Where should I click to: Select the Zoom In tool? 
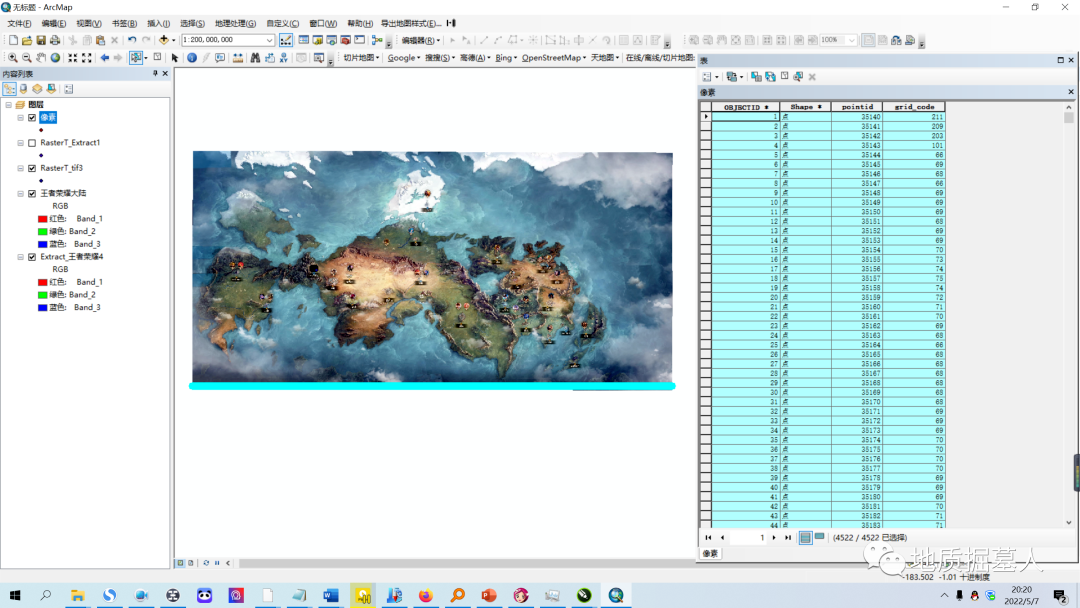pos(12,58)
